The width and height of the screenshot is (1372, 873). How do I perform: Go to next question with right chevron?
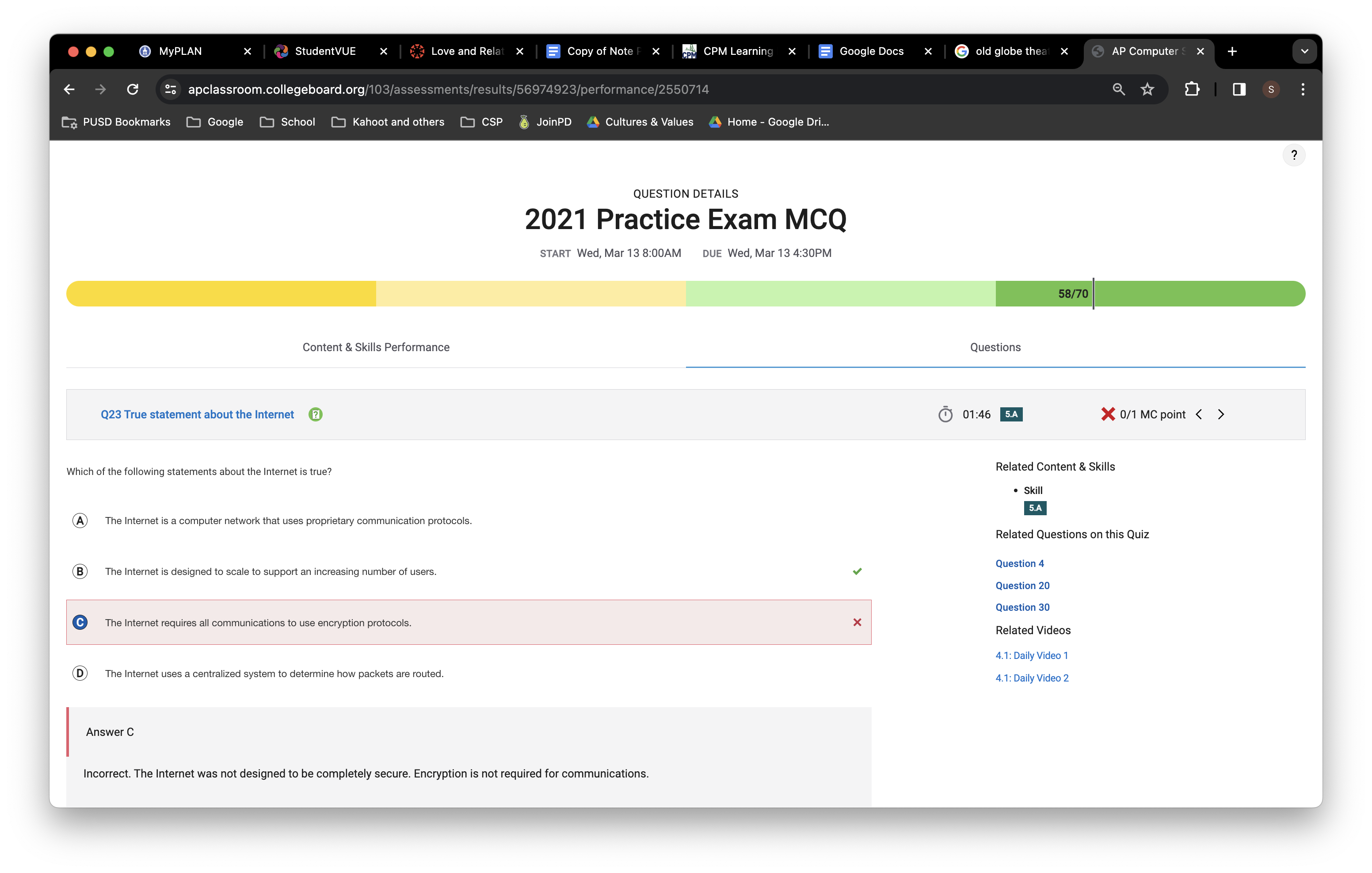coord(1221,414)
